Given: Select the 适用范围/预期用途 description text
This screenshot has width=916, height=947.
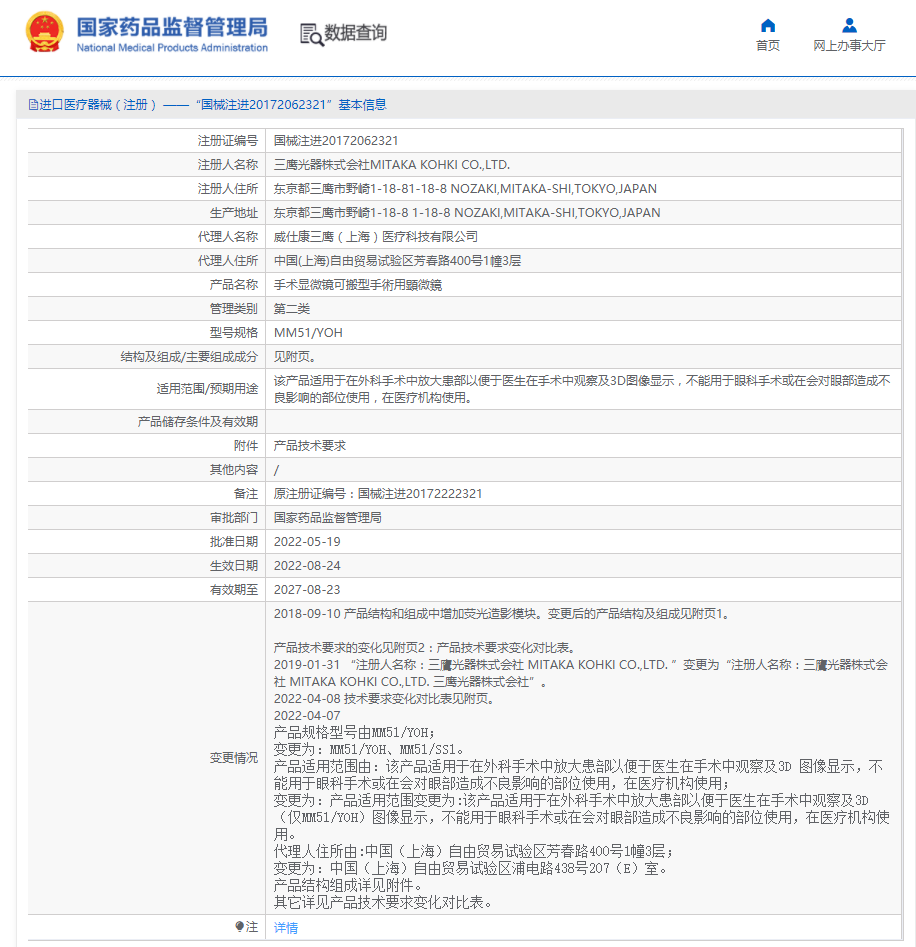Looking at the screenshot, I should [x=582, y=389].
